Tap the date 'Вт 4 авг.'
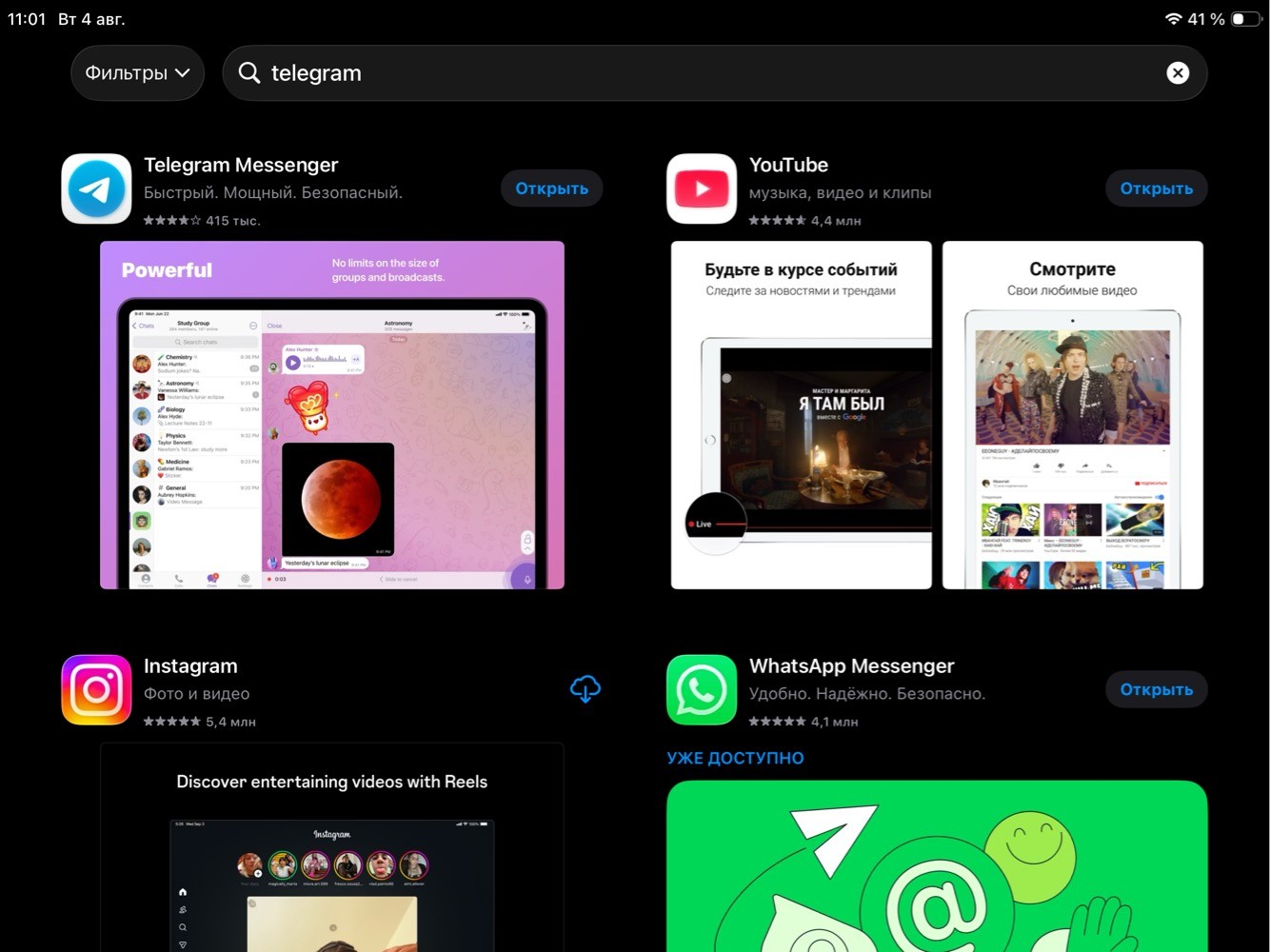 (91, 19)
